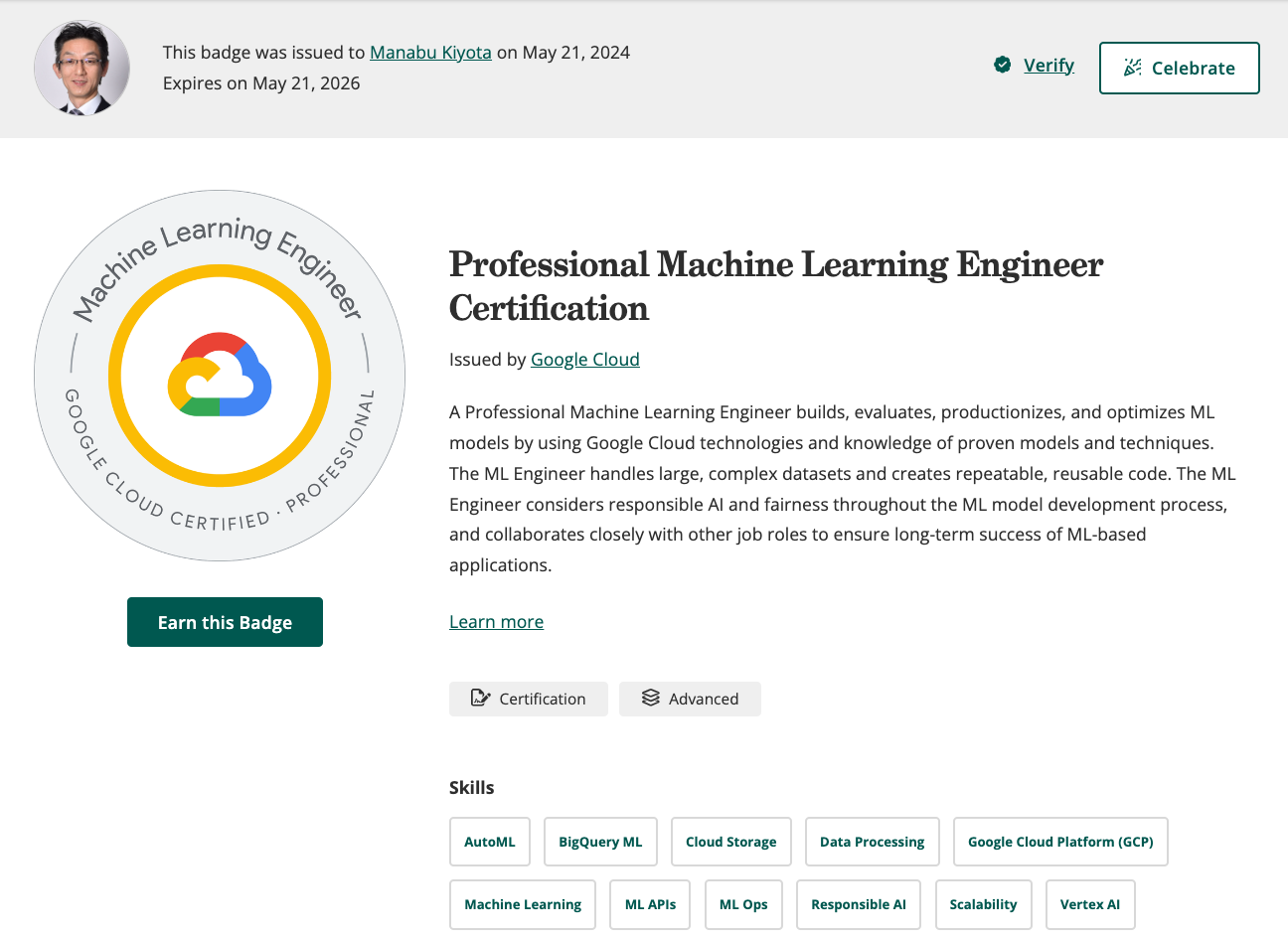Click the Google Cloud Platform (GCP) skill tag
Screen dimensions: 1288x940
click(1059, 841)
